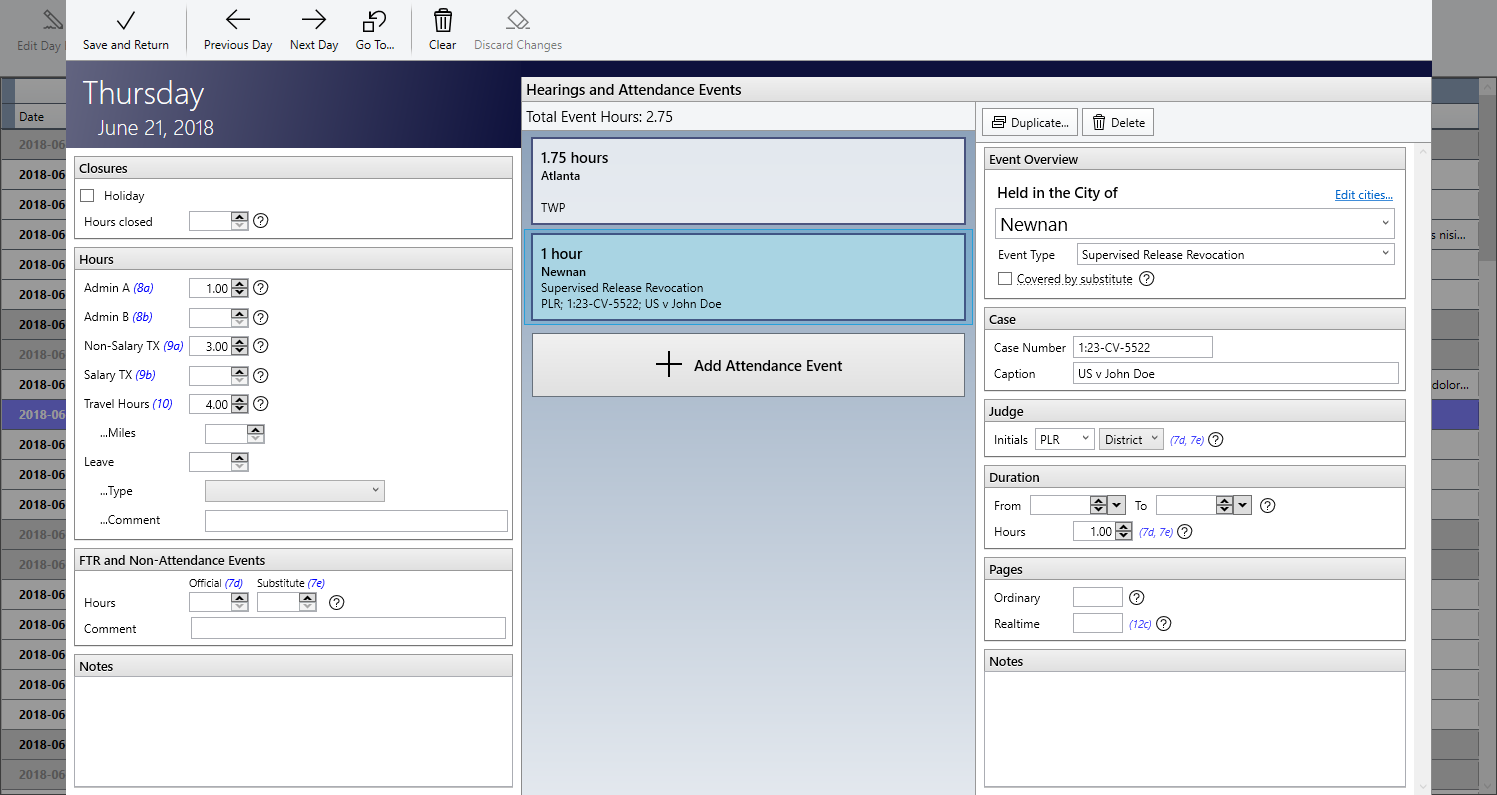The width and height of the screenshot is (1497, 795).
Task: Adjust Substitute FTR hours stepper
Action: [308, 602]
